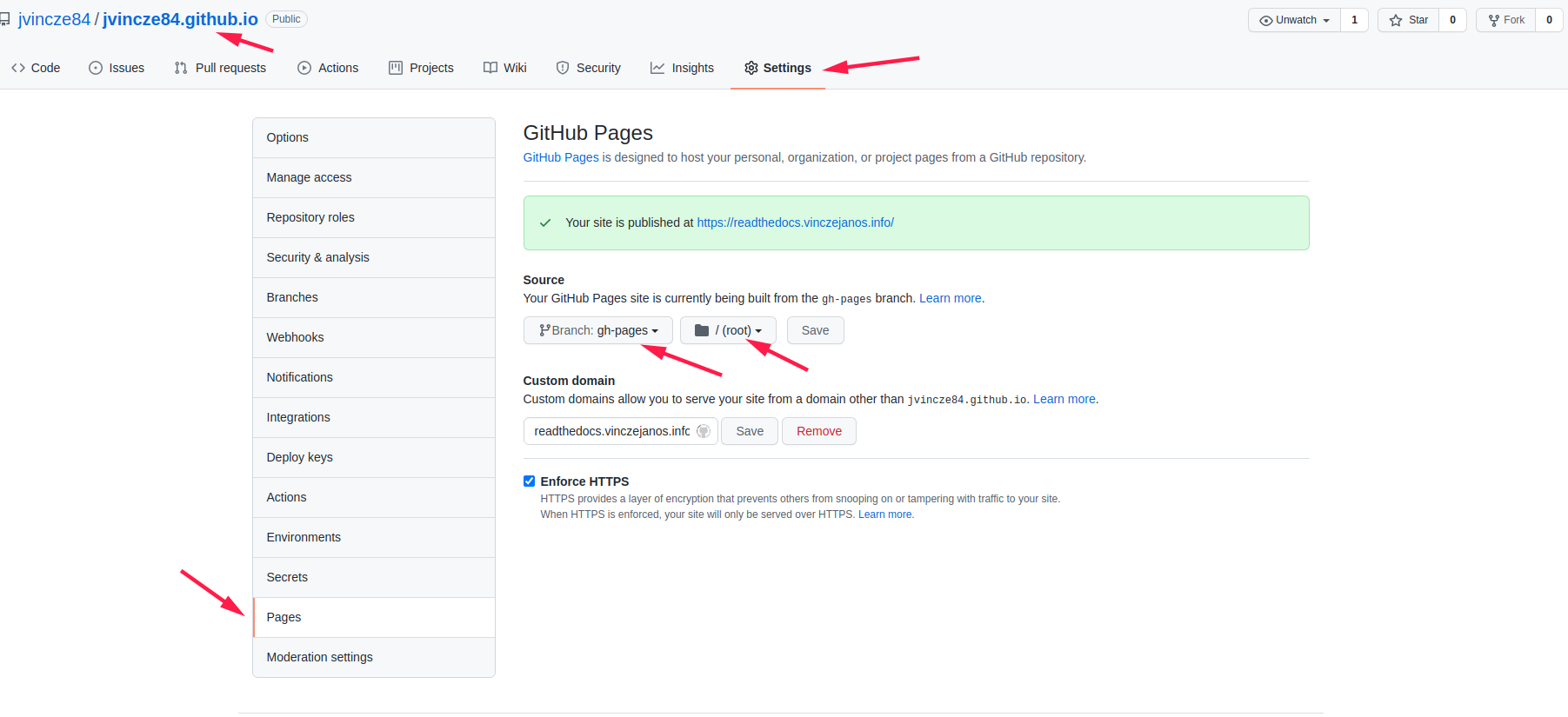Click the globe icon inside the custom domain field
Screen dimensions: 1568x717
pyautogui.click(x=704, y=431)
